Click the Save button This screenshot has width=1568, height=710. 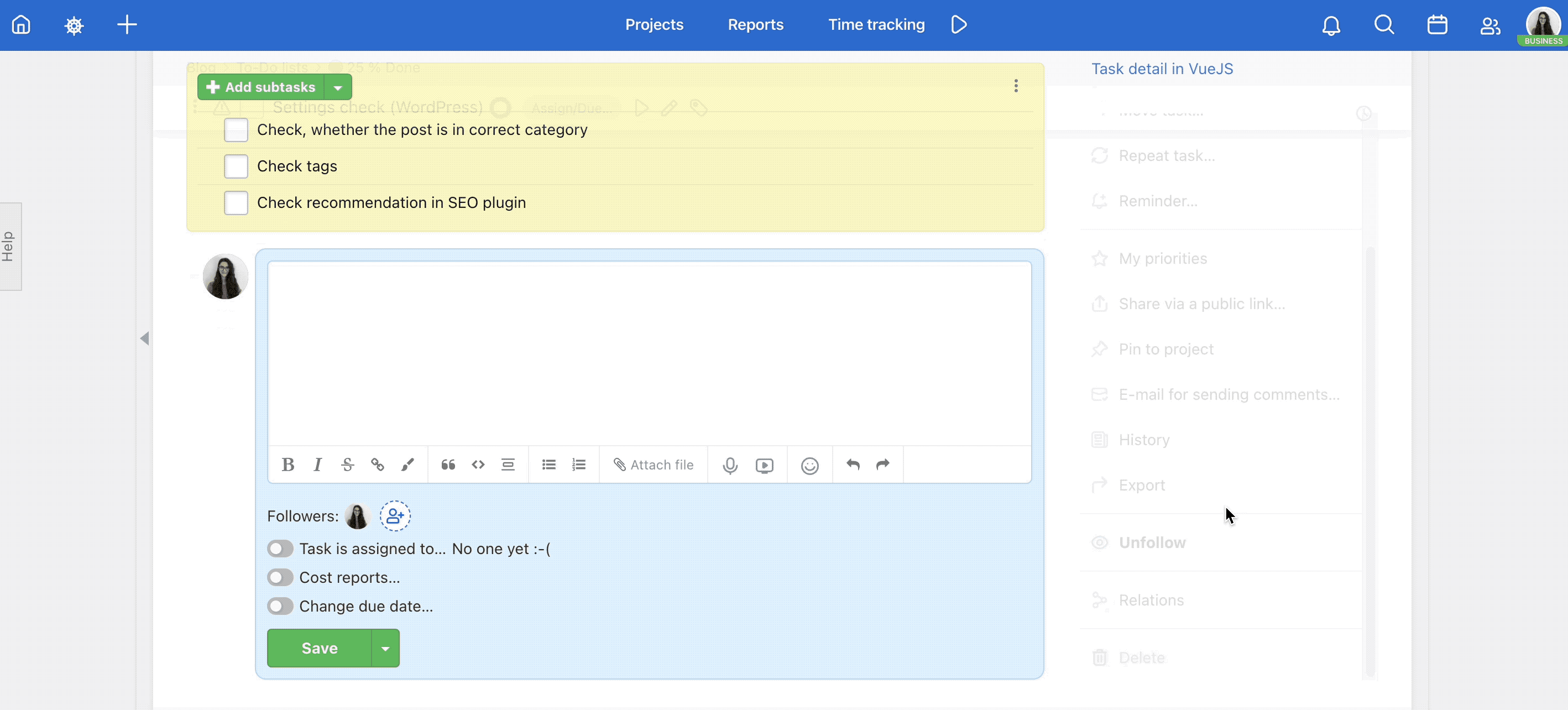coord(319,648)
